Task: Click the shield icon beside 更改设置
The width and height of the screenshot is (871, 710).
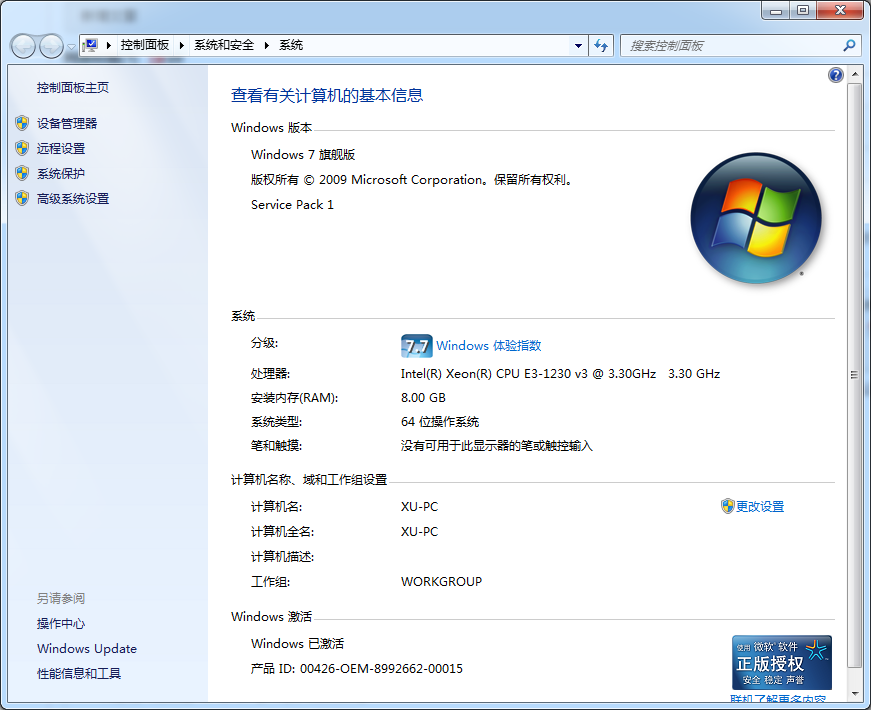Action: pos(727,506)
